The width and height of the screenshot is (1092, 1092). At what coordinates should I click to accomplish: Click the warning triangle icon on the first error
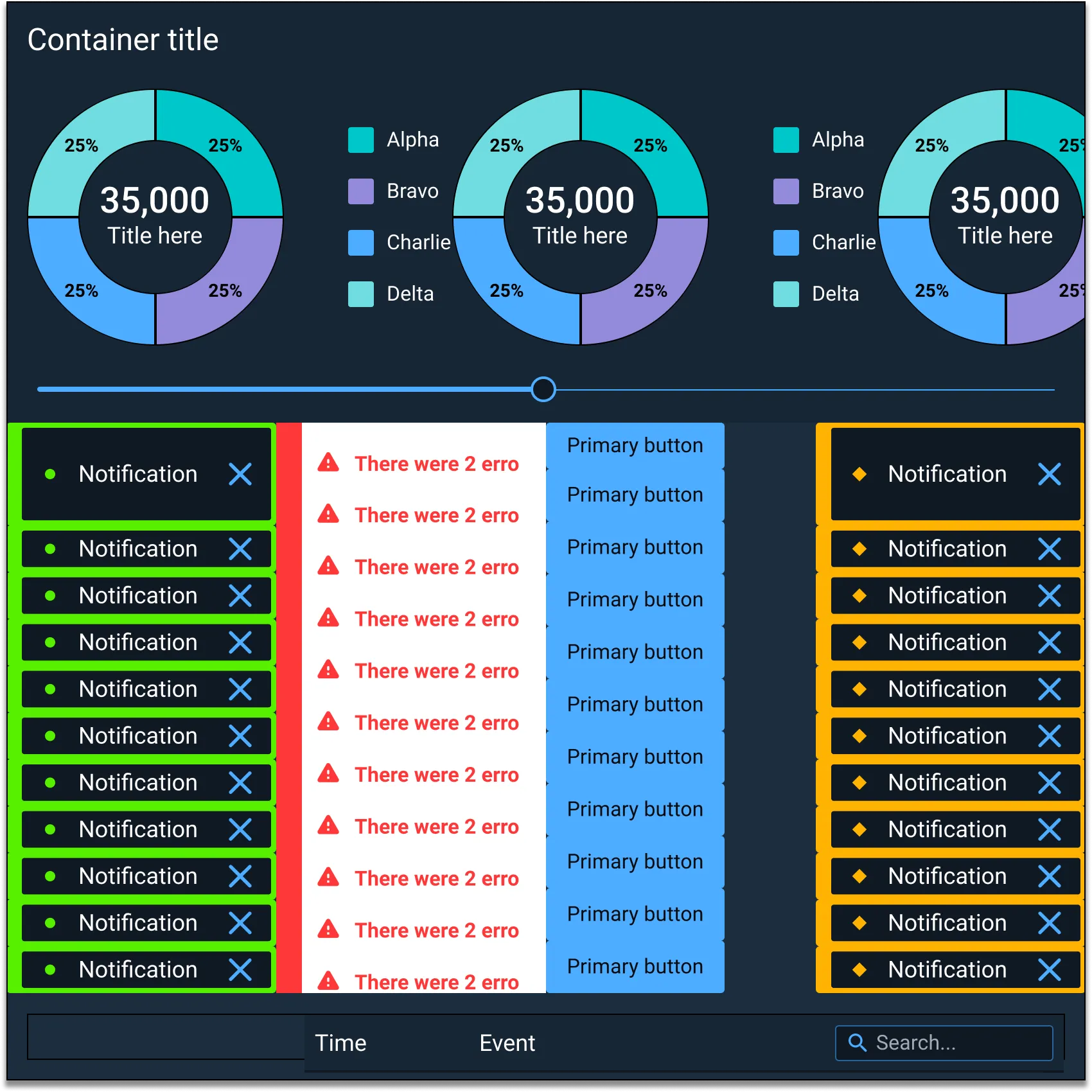(x=328, y=463)
